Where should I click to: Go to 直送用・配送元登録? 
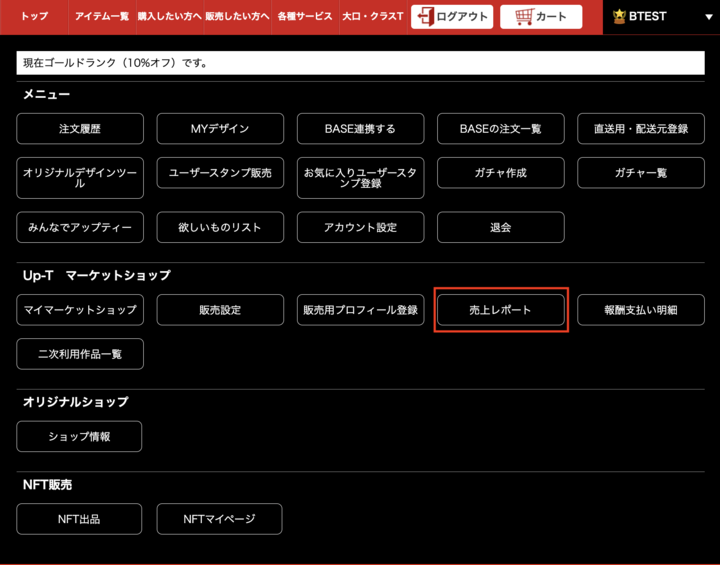(641, 129)
